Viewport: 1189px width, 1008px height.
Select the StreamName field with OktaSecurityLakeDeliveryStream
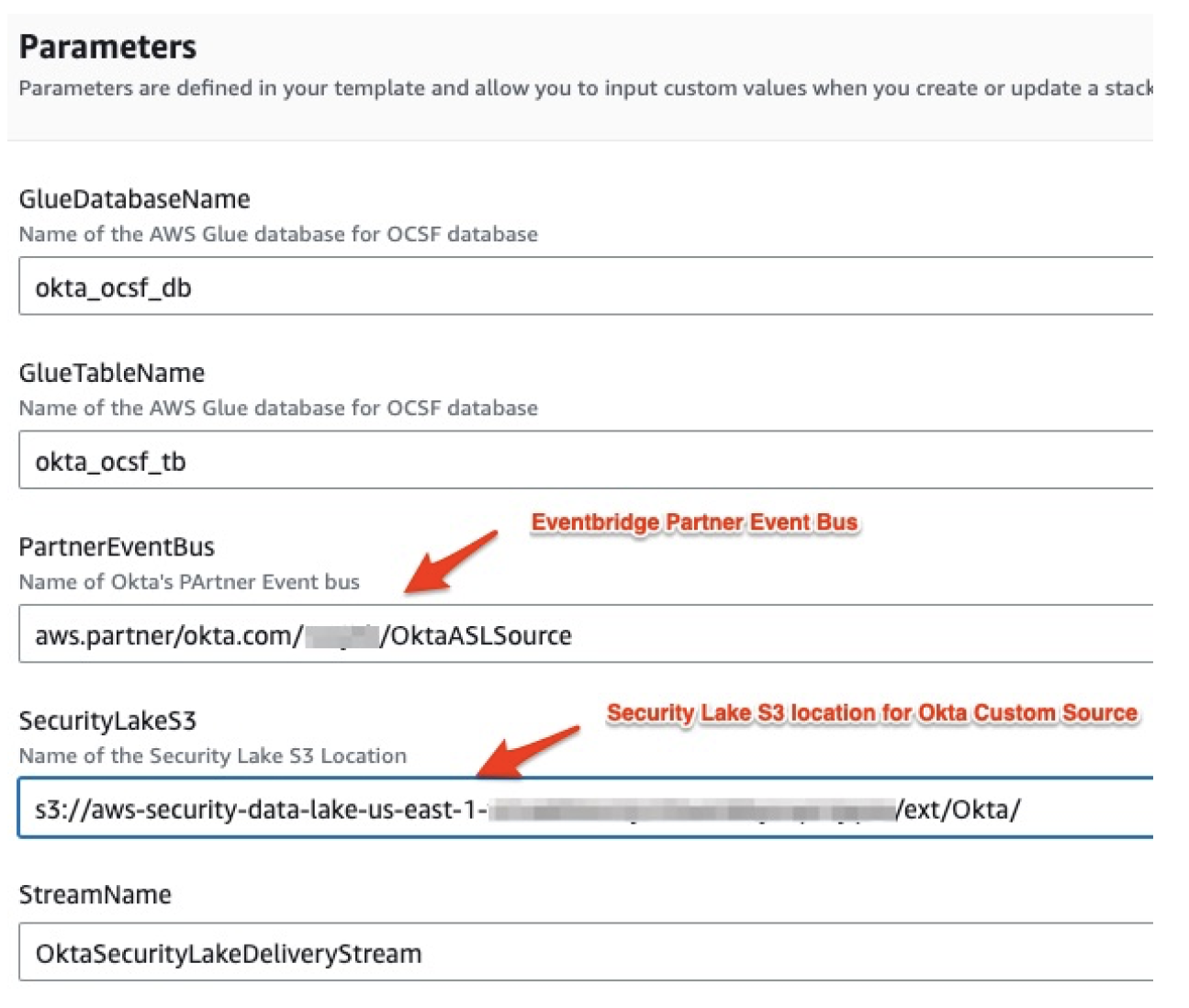[585, 954]
